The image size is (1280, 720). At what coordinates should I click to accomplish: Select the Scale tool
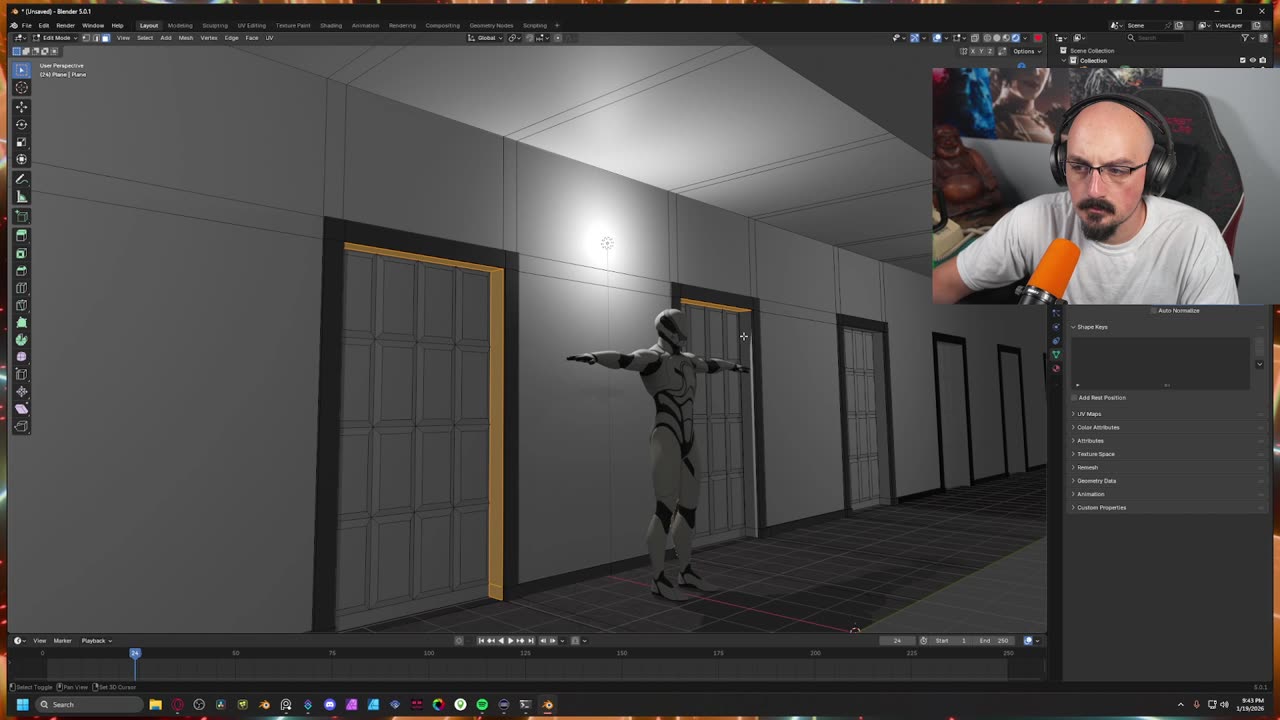pyautogui.click(x=21, y=142)
